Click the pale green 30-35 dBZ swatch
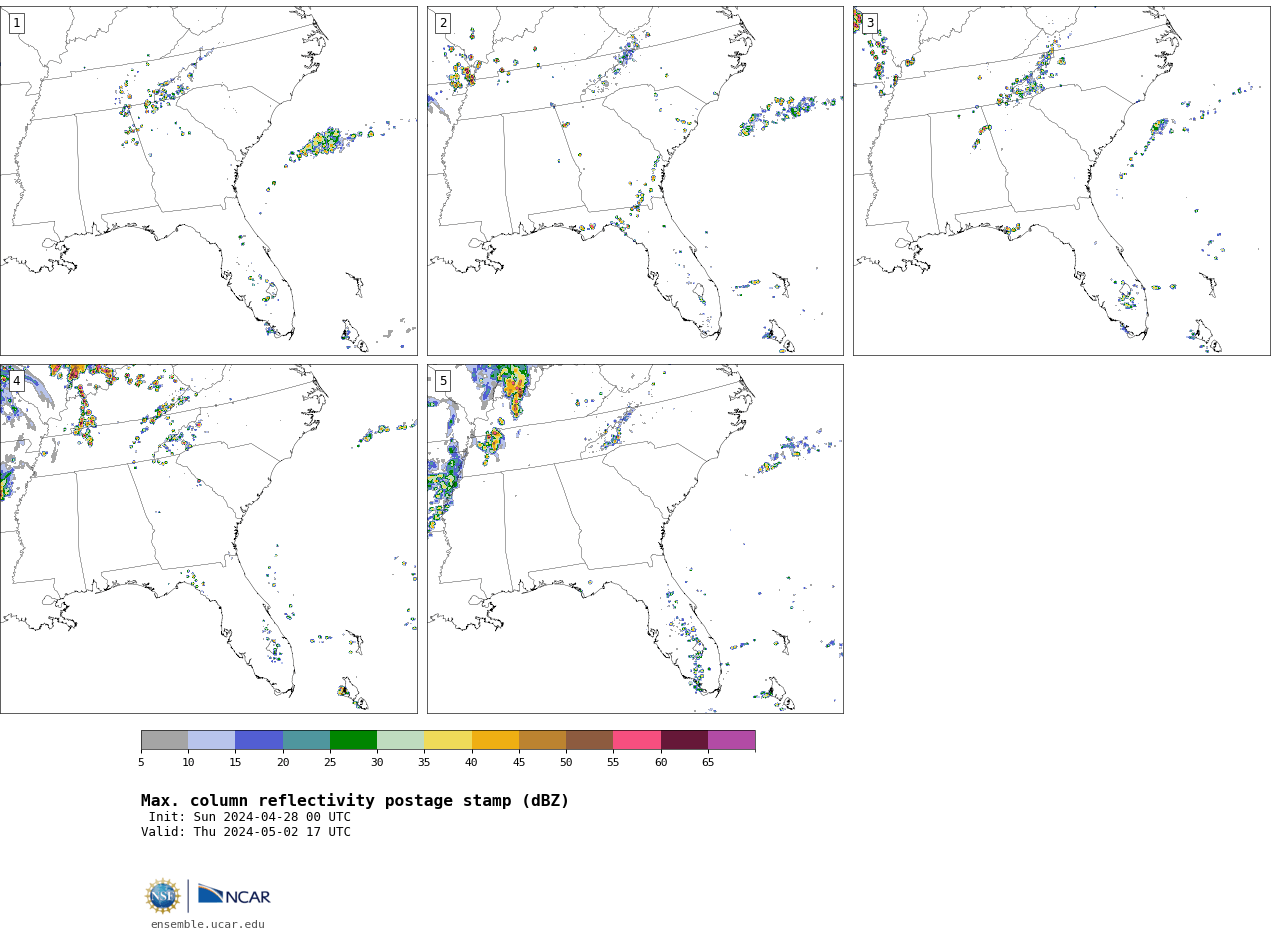This screenshot has height=936, width=1280. coord(400,740)
